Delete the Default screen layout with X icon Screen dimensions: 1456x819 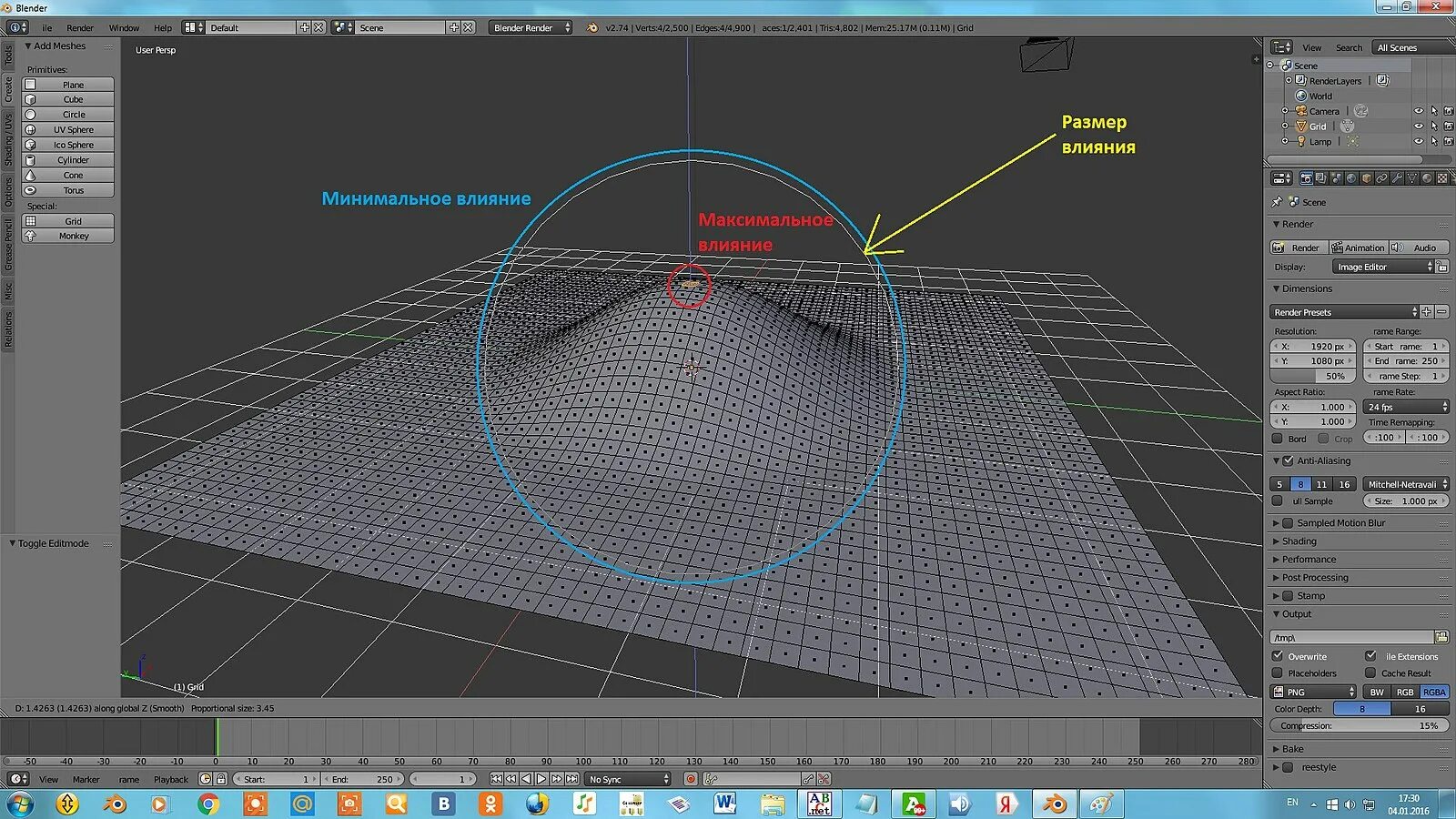318,27
